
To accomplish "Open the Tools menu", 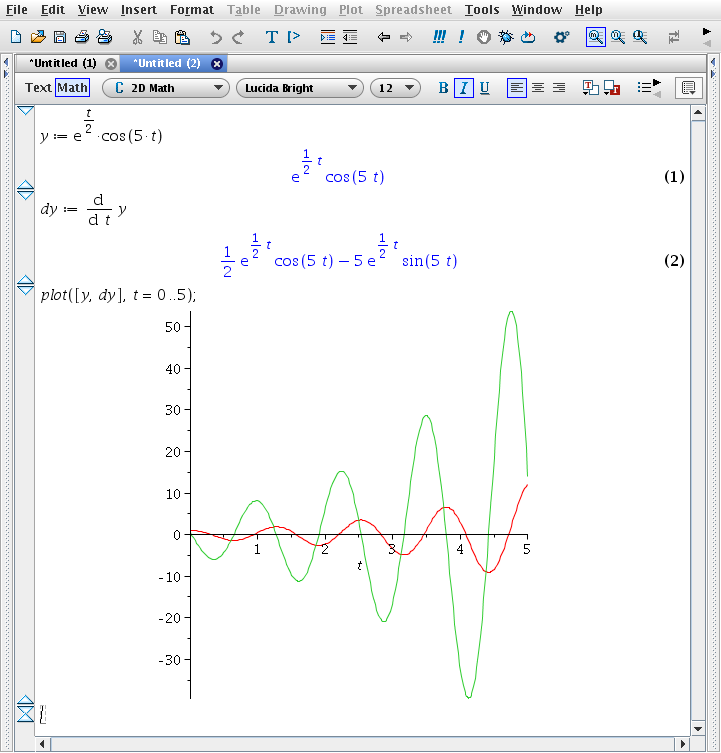I will coord(482,10).
